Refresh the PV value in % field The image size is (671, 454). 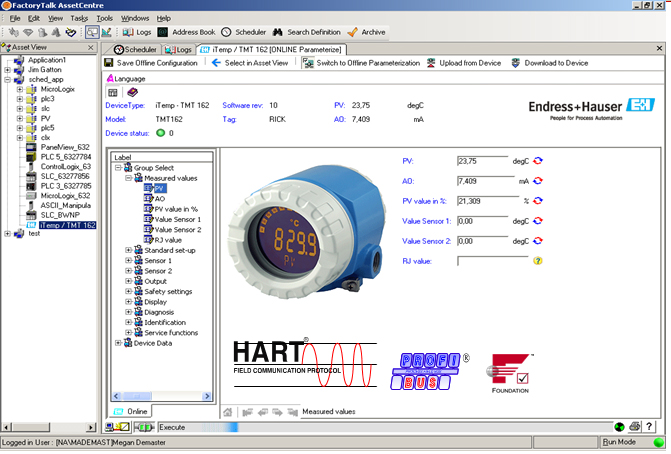(x=538, y=201)
